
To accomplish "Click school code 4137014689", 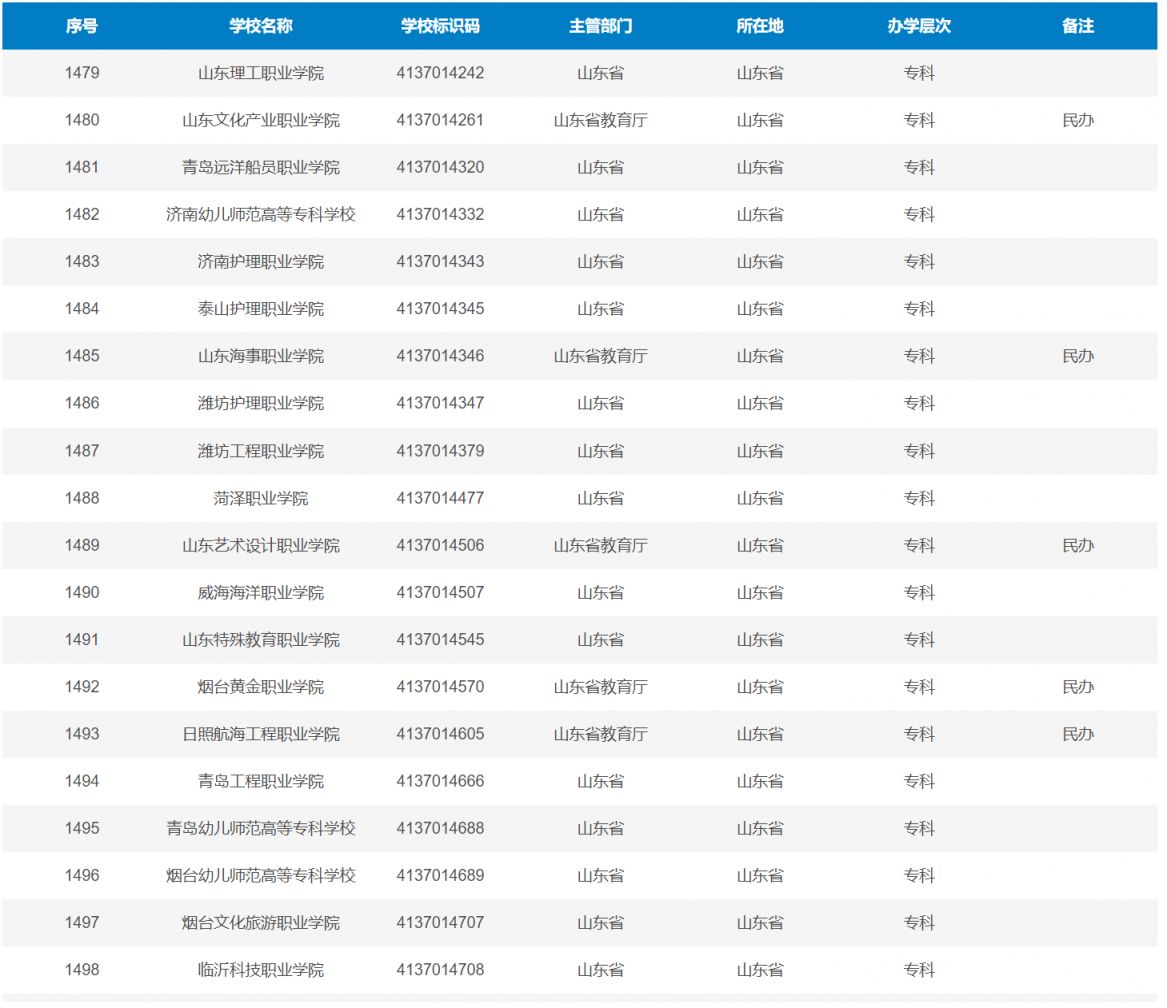I will pos(440,875).
